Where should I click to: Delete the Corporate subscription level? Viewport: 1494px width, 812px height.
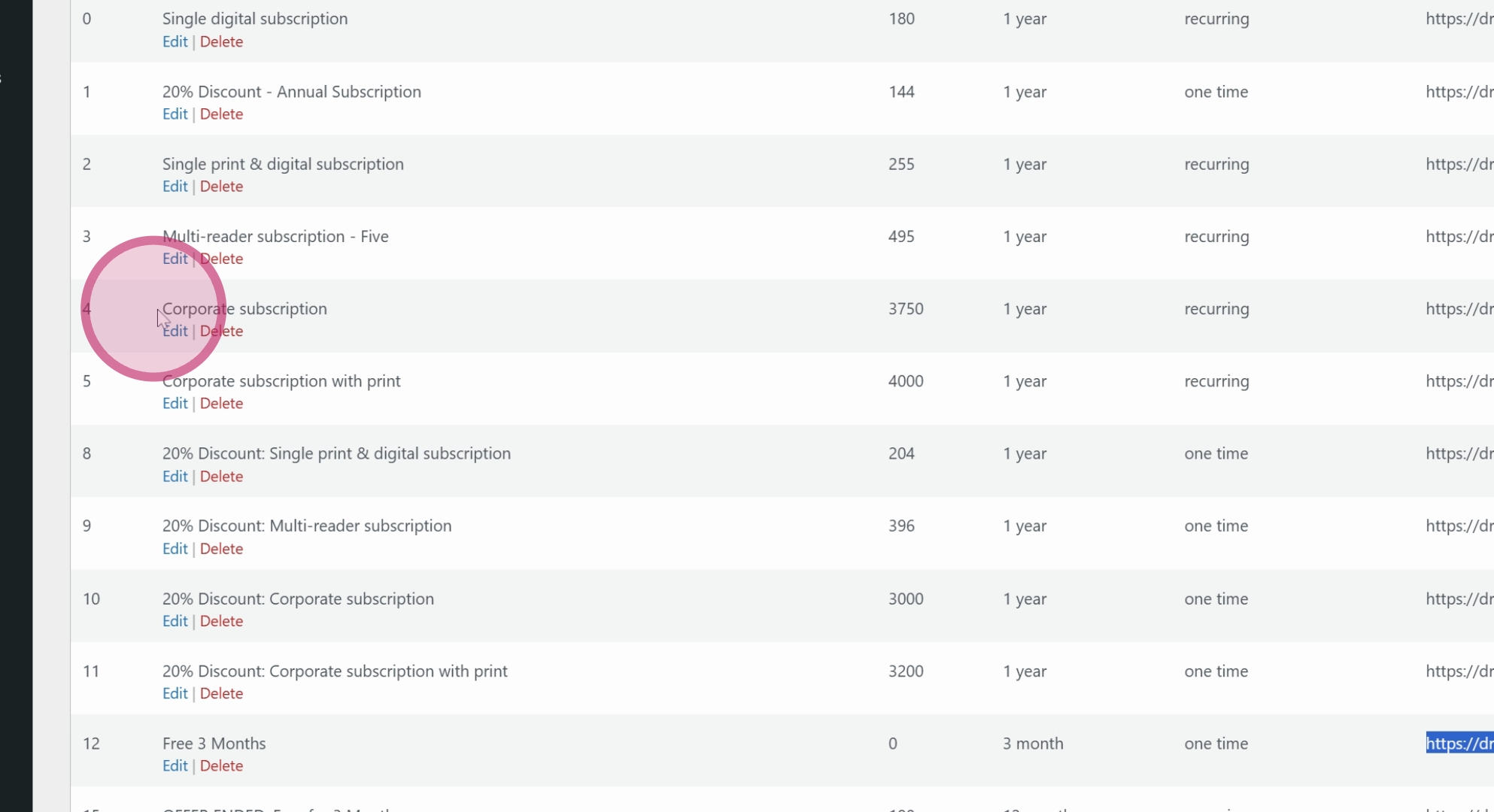pyautogui.click(x=221, y=332)
